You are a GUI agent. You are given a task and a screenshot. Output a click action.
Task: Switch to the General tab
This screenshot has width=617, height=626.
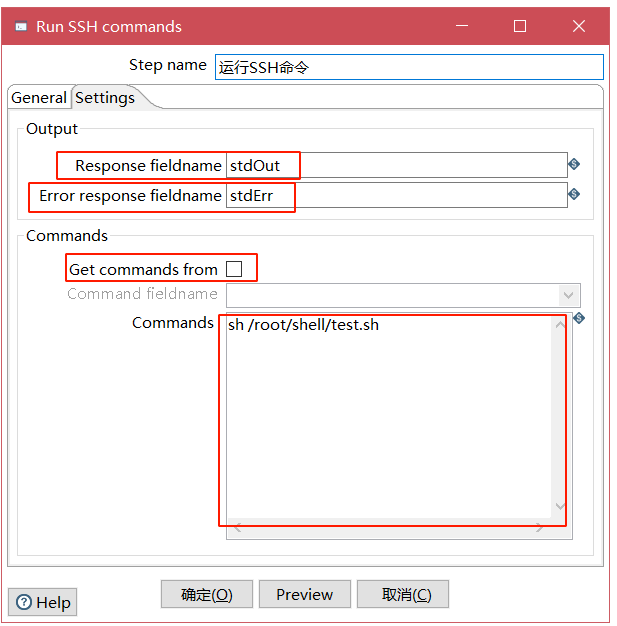point(39,98)
